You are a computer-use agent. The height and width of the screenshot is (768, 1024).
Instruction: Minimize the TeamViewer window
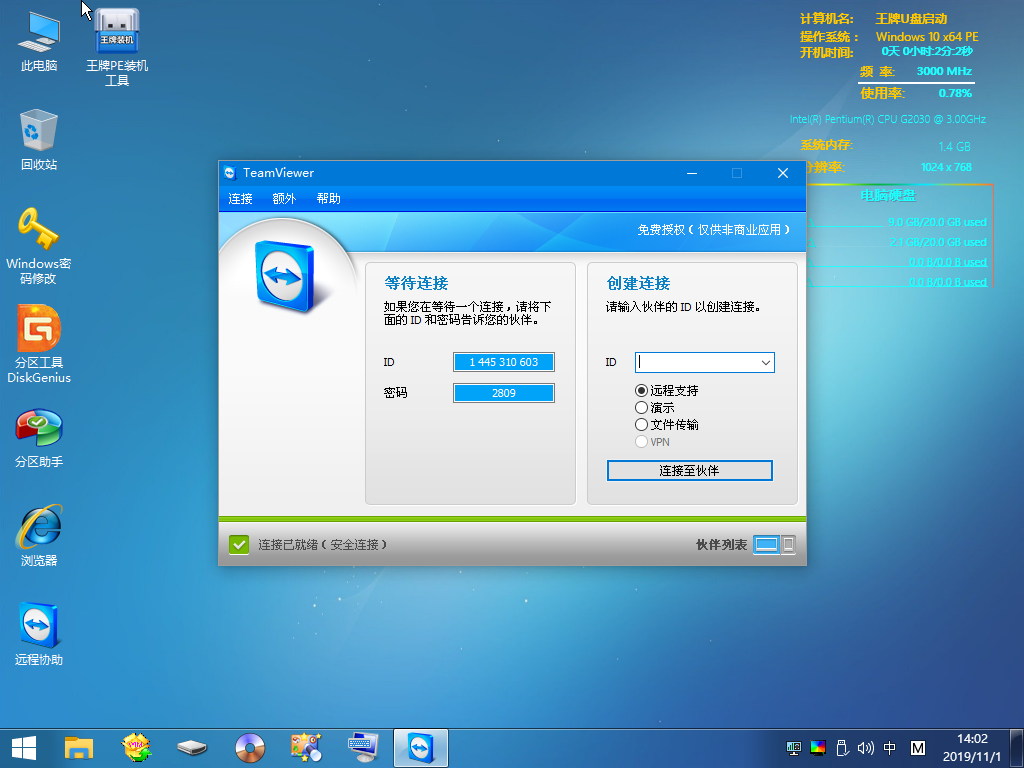[692, 173]
